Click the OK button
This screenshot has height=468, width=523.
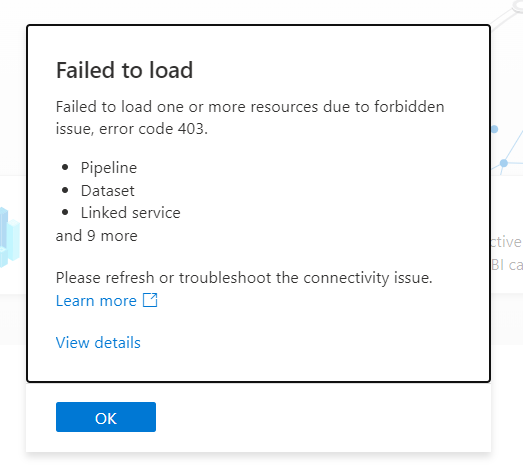(106, 417)
